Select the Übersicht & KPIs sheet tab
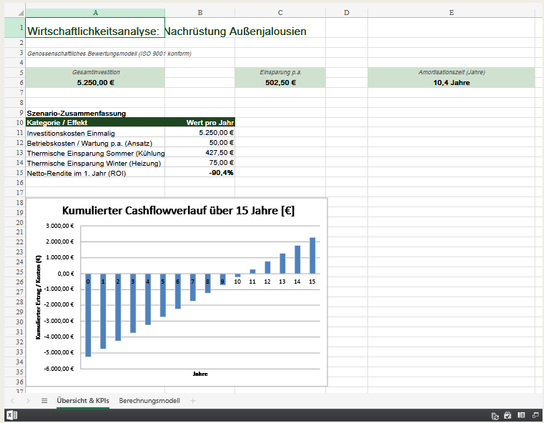544x423 pixels. click(83, 400)
